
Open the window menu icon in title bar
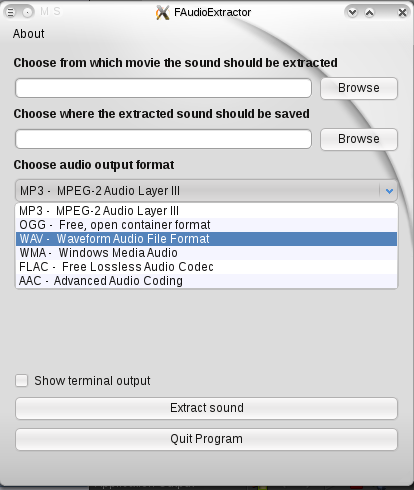point(11,12)
